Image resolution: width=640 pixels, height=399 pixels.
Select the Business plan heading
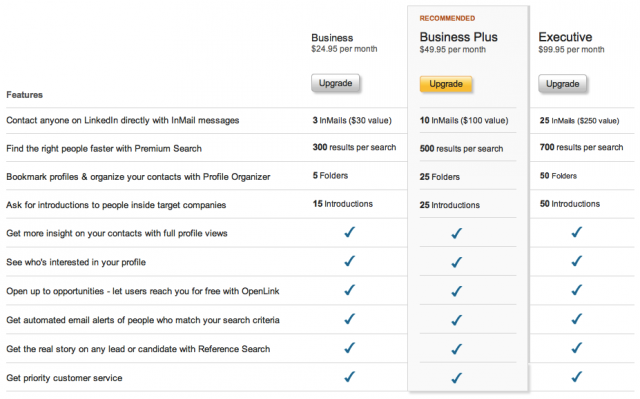[332, 38]
